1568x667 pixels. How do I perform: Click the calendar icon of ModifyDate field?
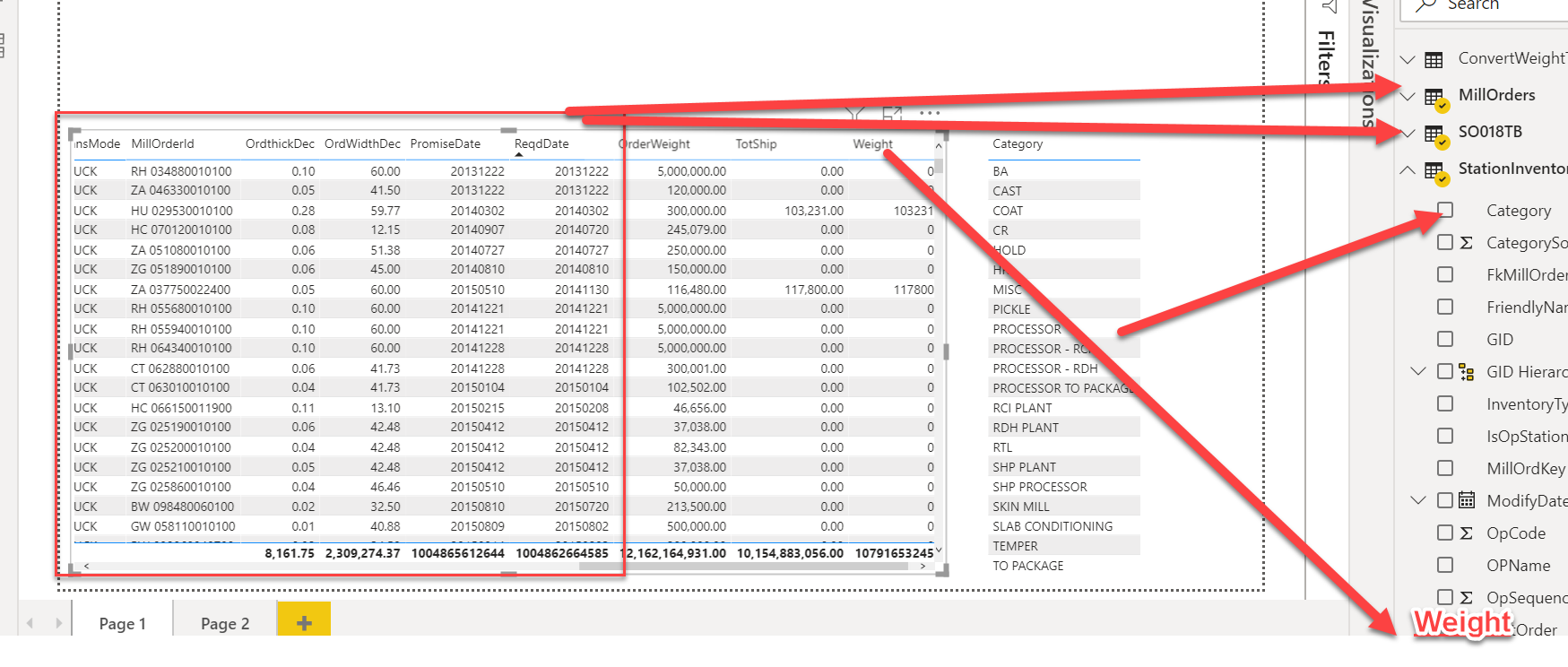1467,500
